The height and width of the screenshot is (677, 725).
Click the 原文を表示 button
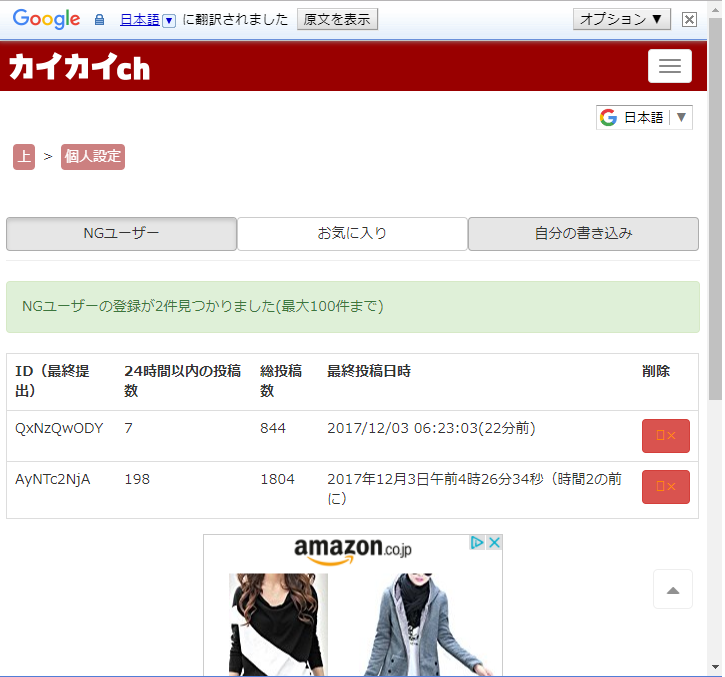(337, 19)
